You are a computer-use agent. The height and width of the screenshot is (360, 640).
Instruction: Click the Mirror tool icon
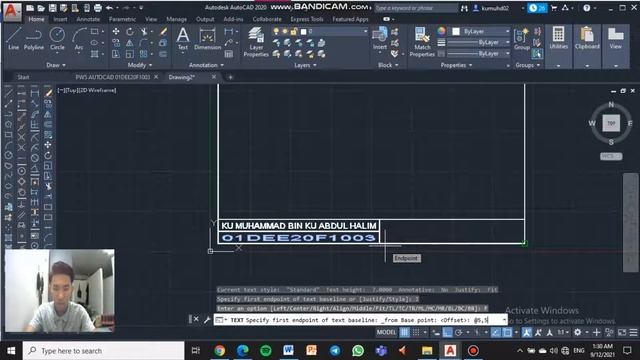click(x=130, y=42)
